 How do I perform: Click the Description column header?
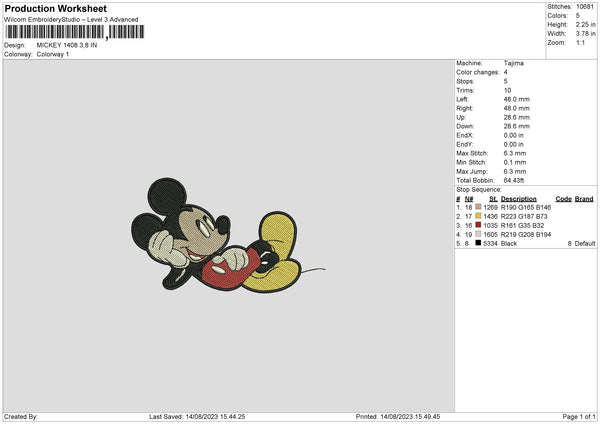click(519, 199)
